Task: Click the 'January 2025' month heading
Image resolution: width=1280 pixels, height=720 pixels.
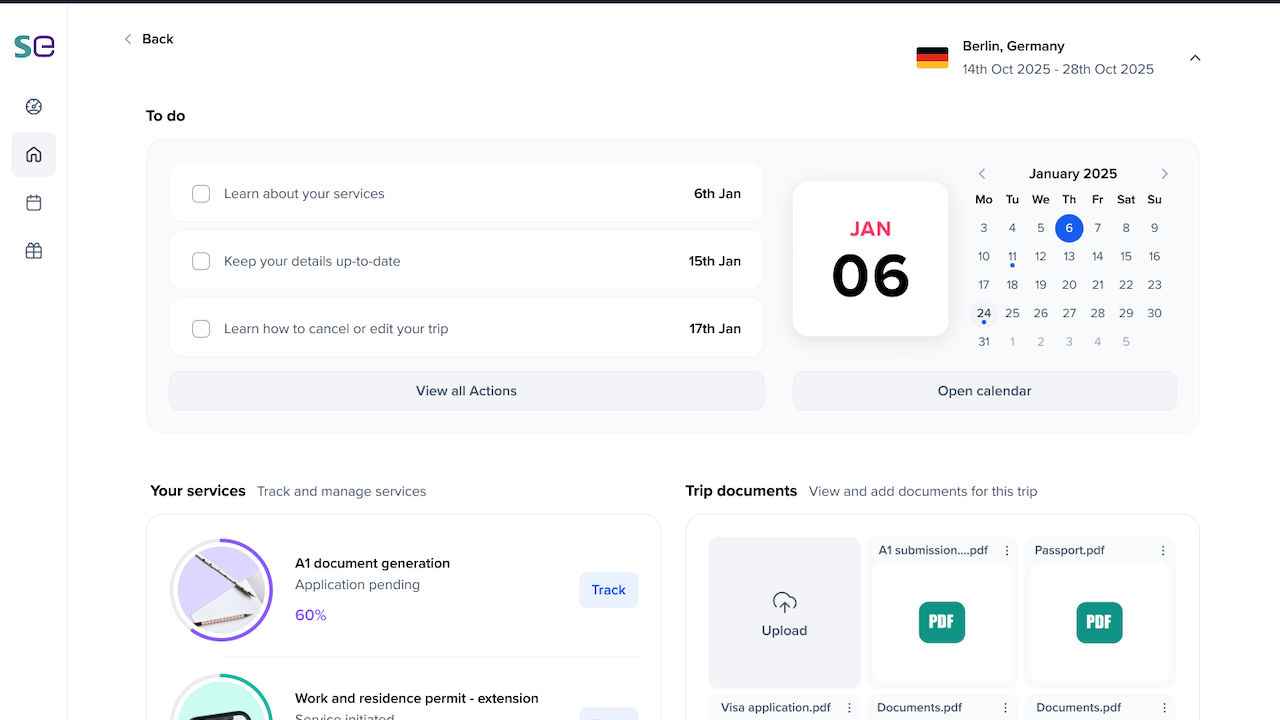Action: pyautogui.click(x=1073, y=174)
